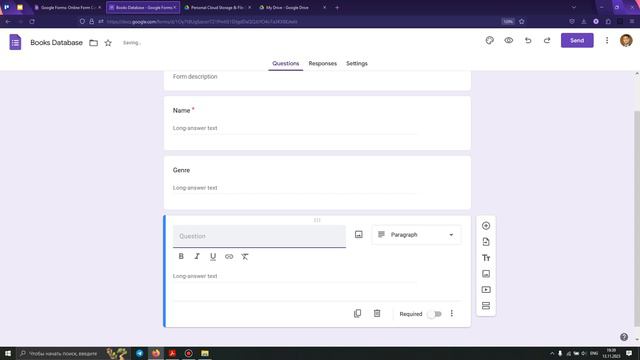Switch to Personal Cloud Storage browser tab

point(218,7)
